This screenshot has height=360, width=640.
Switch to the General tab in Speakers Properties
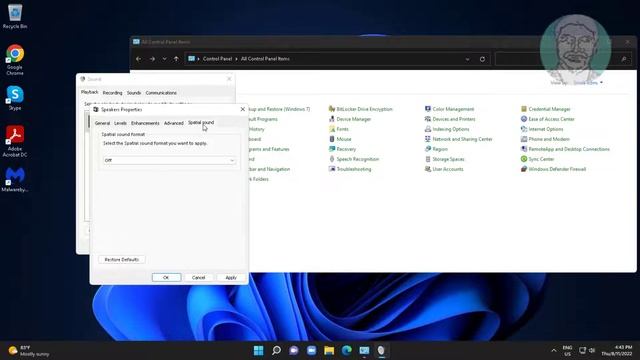click(102, 123)
